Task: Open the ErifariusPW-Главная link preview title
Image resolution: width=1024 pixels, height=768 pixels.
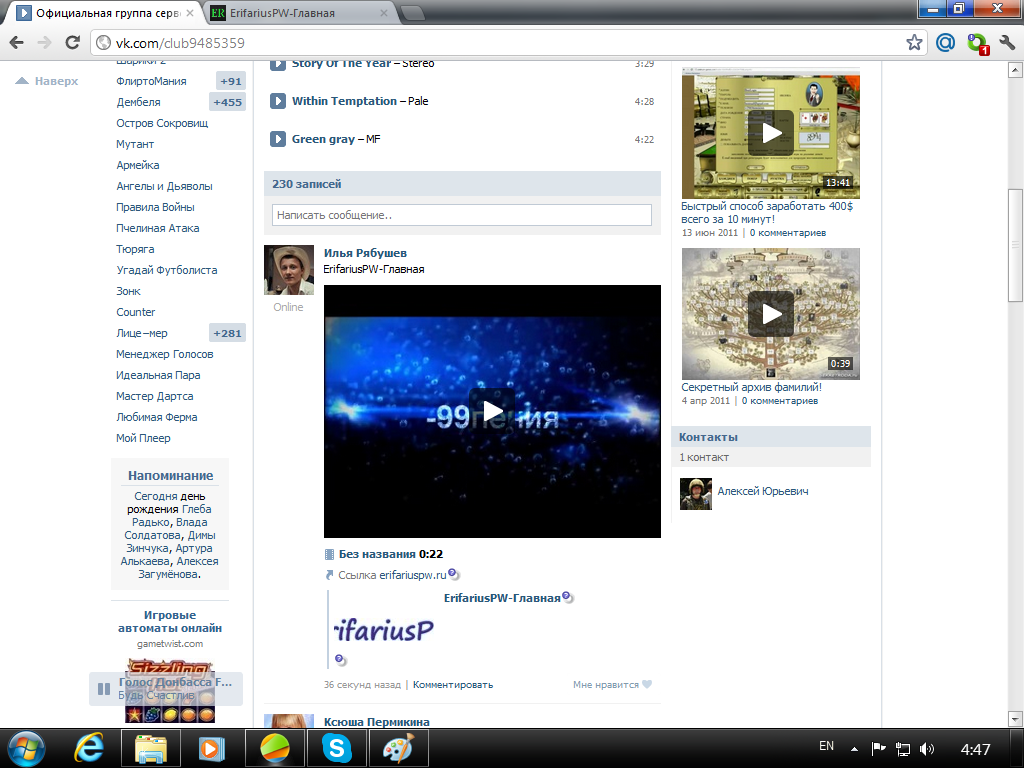Action: pyautogui.click(x=502, y=598)
